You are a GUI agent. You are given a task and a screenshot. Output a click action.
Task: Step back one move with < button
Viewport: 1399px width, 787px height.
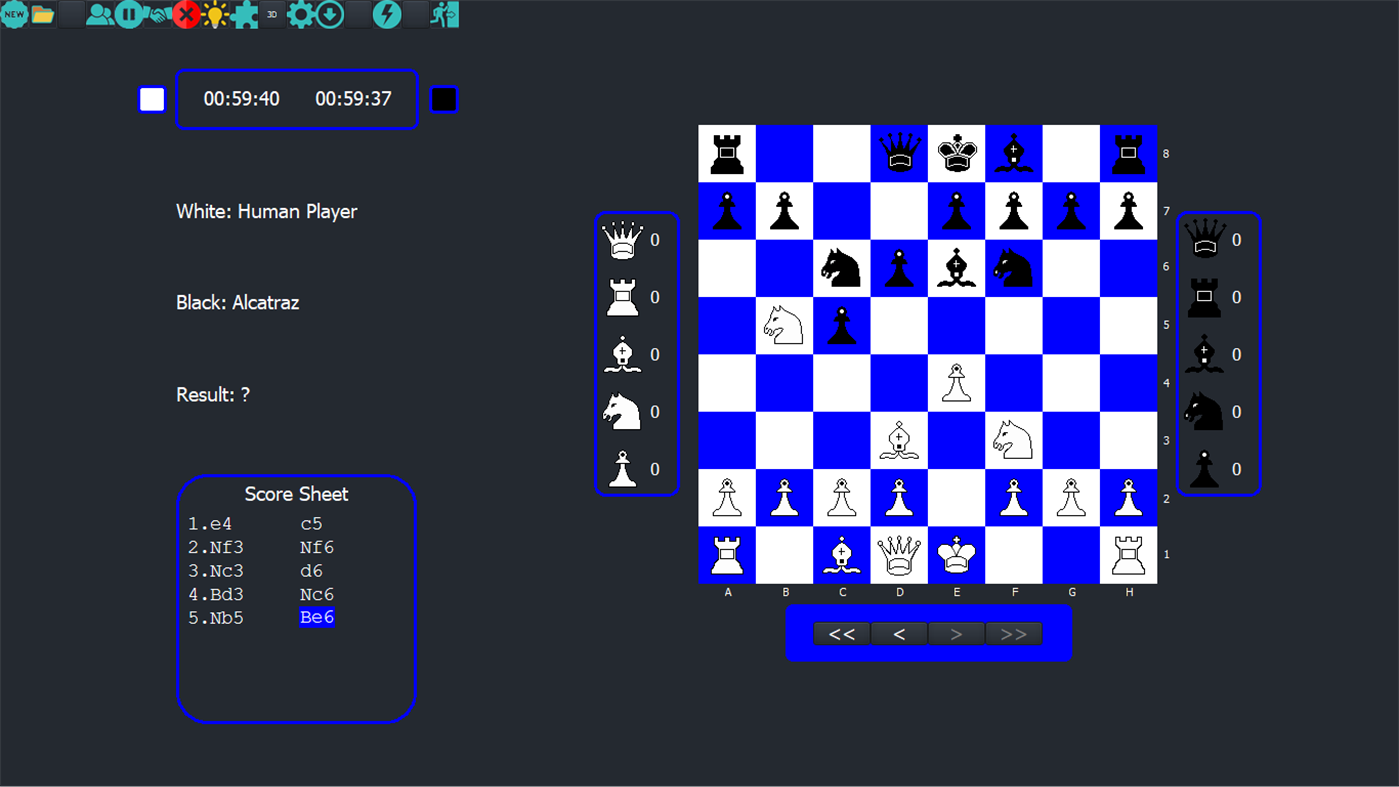coord(898,633)
